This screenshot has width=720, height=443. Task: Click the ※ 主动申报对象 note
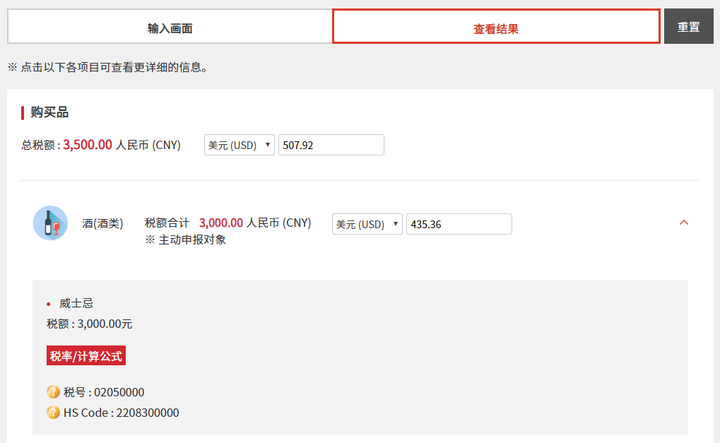(x=186, y=240)
